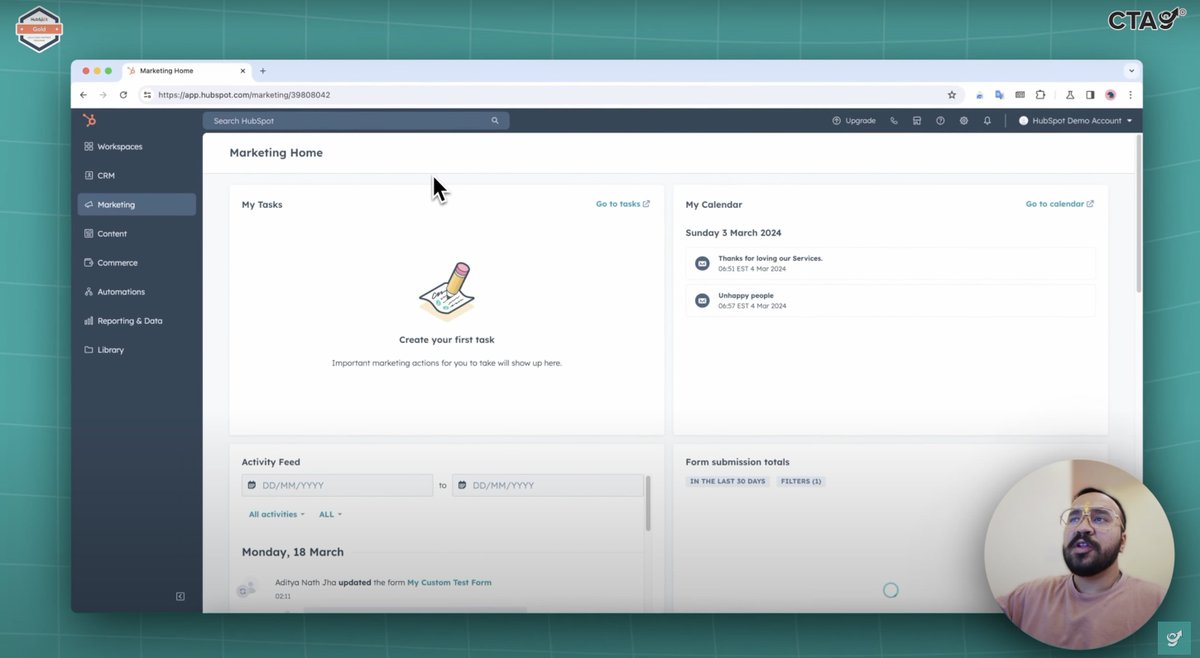
Task: Open the My Custom Test Form link
Action: tap(449, 582)
